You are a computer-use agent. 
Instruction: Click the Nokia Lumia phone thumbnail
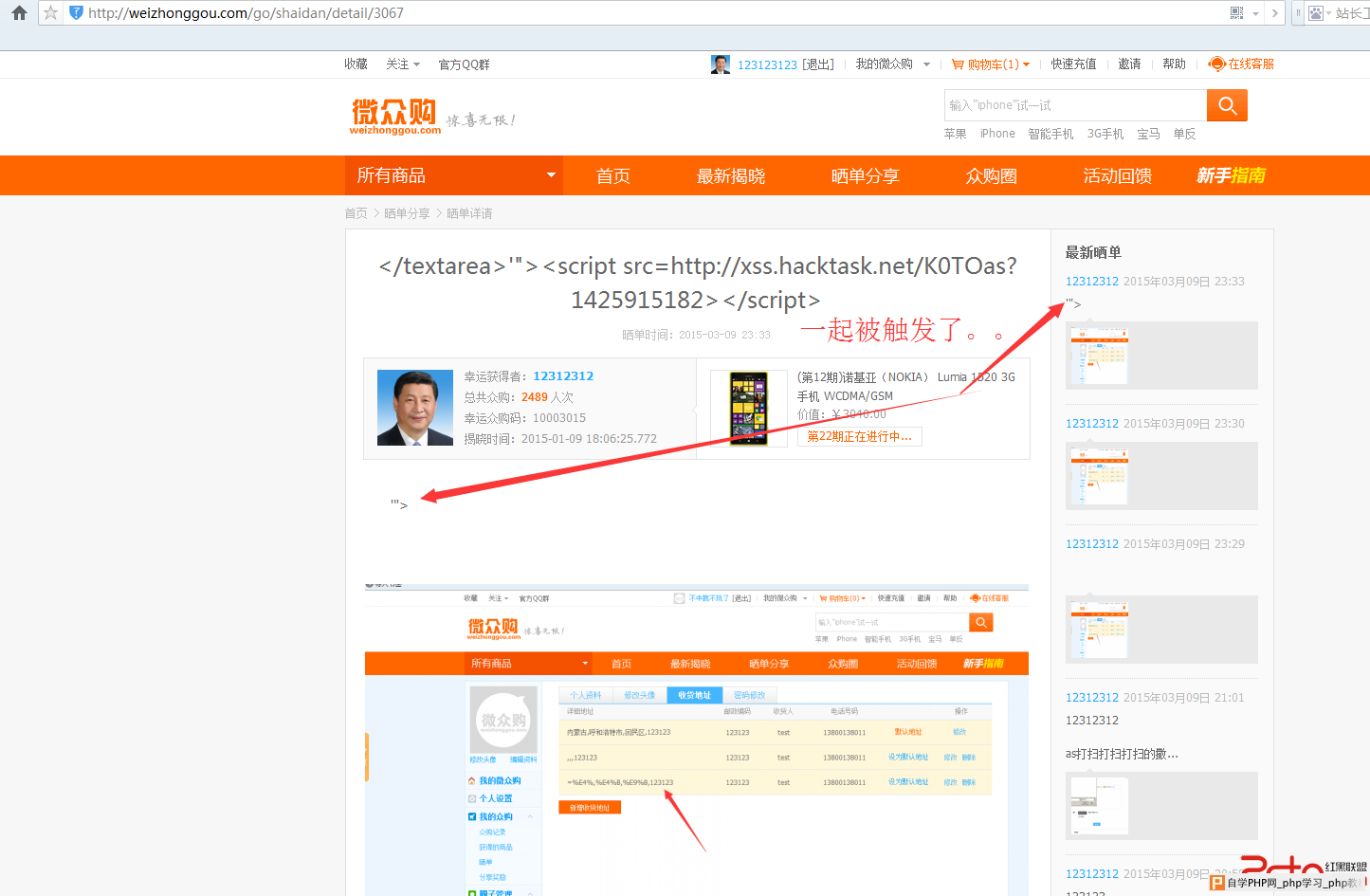pos(748,409)
